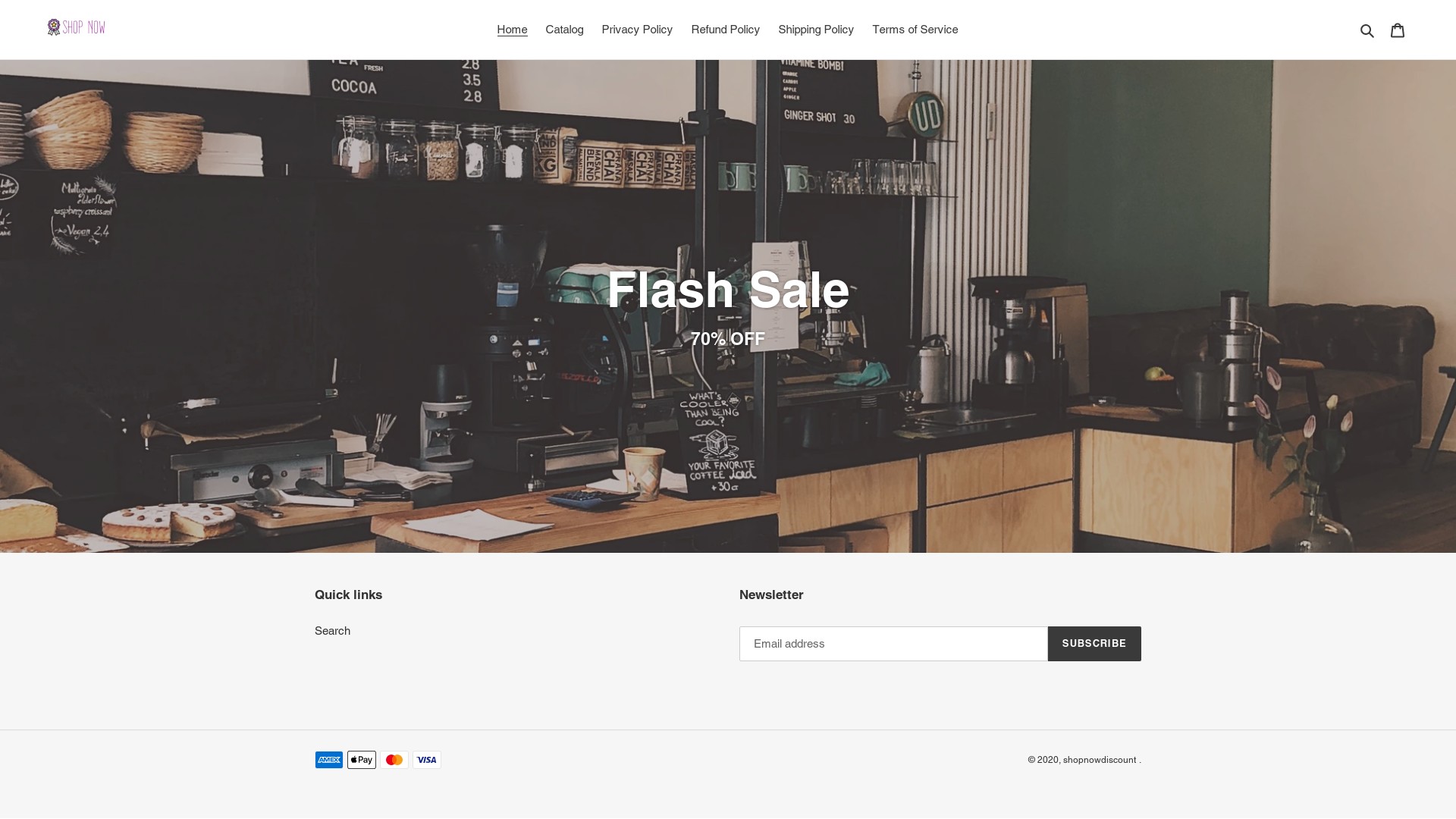Click the Home navigation tab
This screenshot has height=819, width=1456.
tap(512, 29)
